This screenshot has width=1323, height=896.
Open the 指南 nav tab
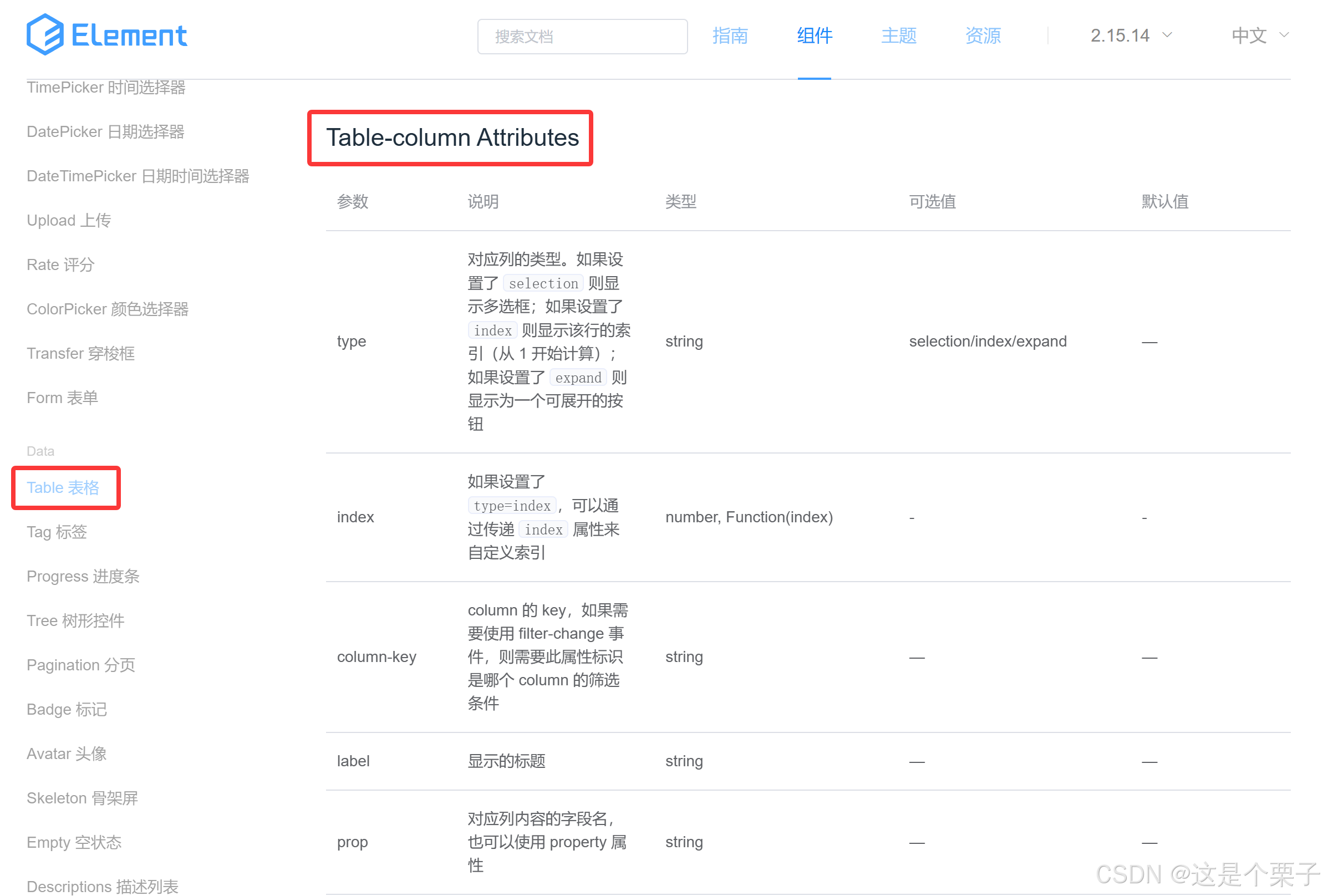tap(730, 35)
